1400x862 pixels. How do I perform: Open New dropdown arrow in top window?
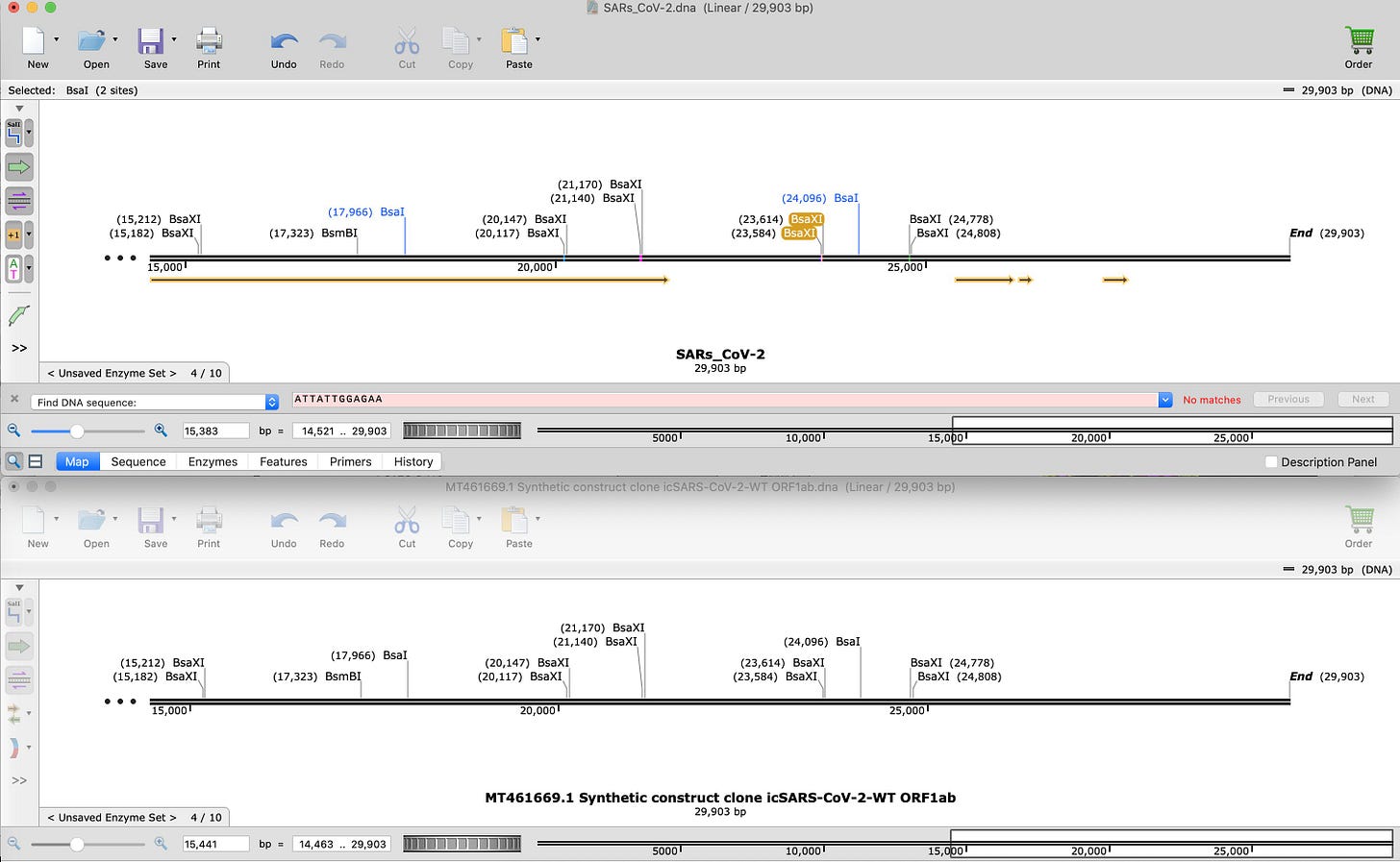point(56,39)
